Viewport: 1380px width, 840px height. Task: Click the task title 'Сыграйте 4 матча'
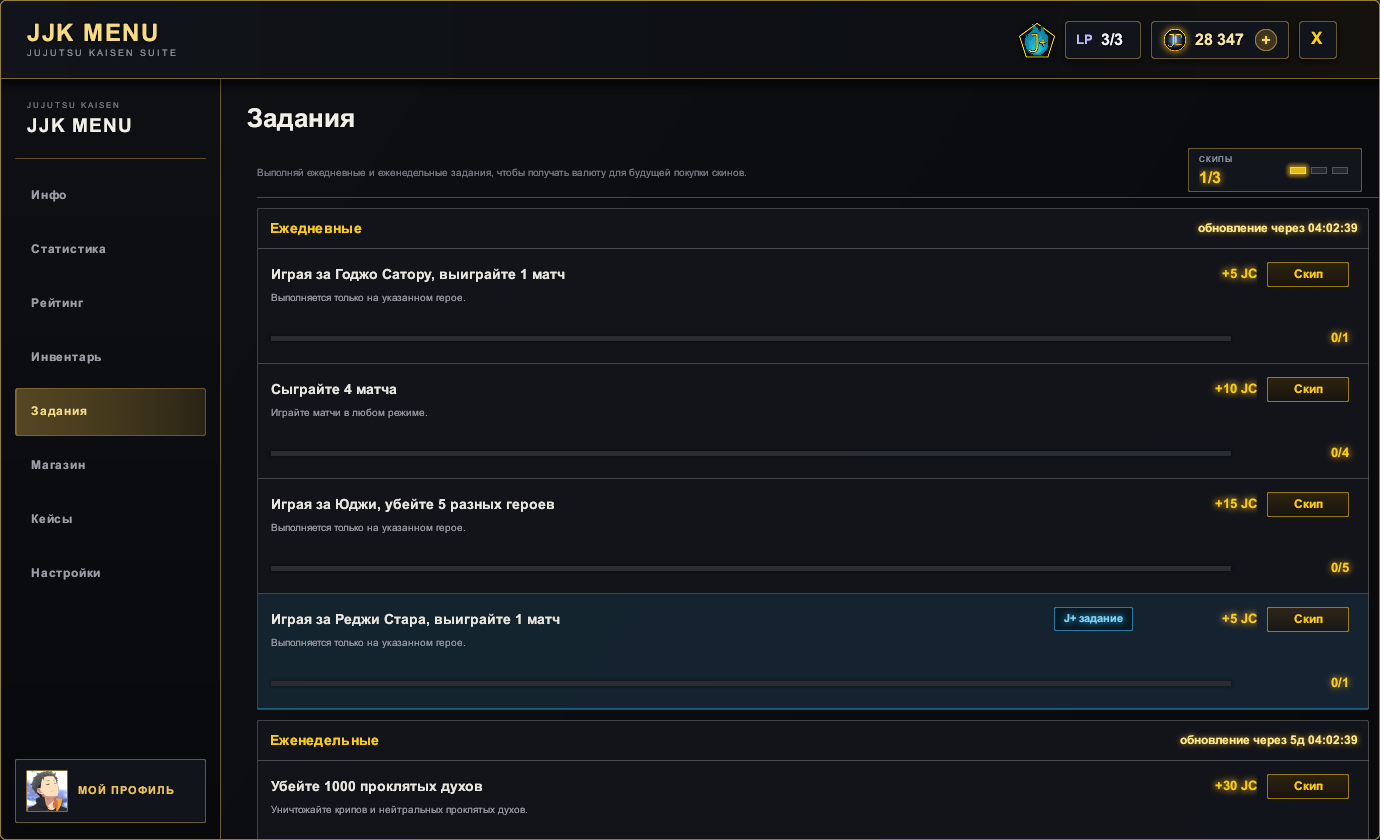pyautogui.click(x=334, y=389)
